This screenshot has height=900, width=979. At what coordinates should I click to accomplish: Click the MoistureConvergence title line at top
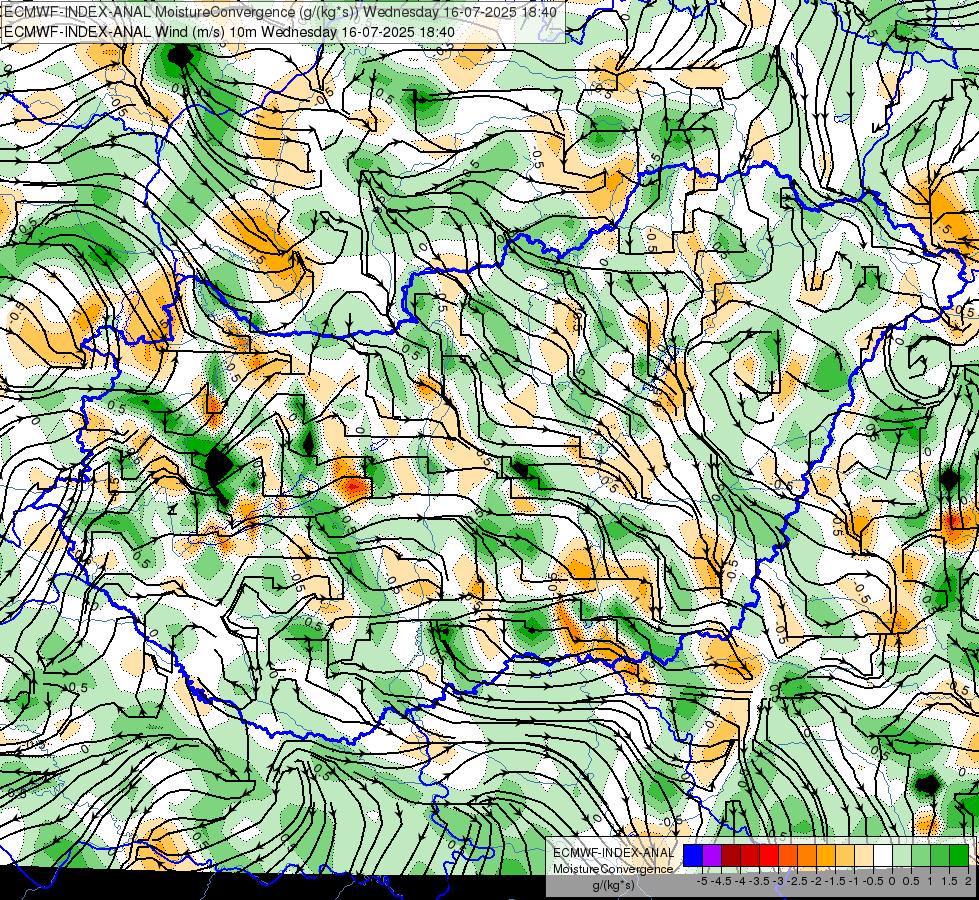click(280, 12)
